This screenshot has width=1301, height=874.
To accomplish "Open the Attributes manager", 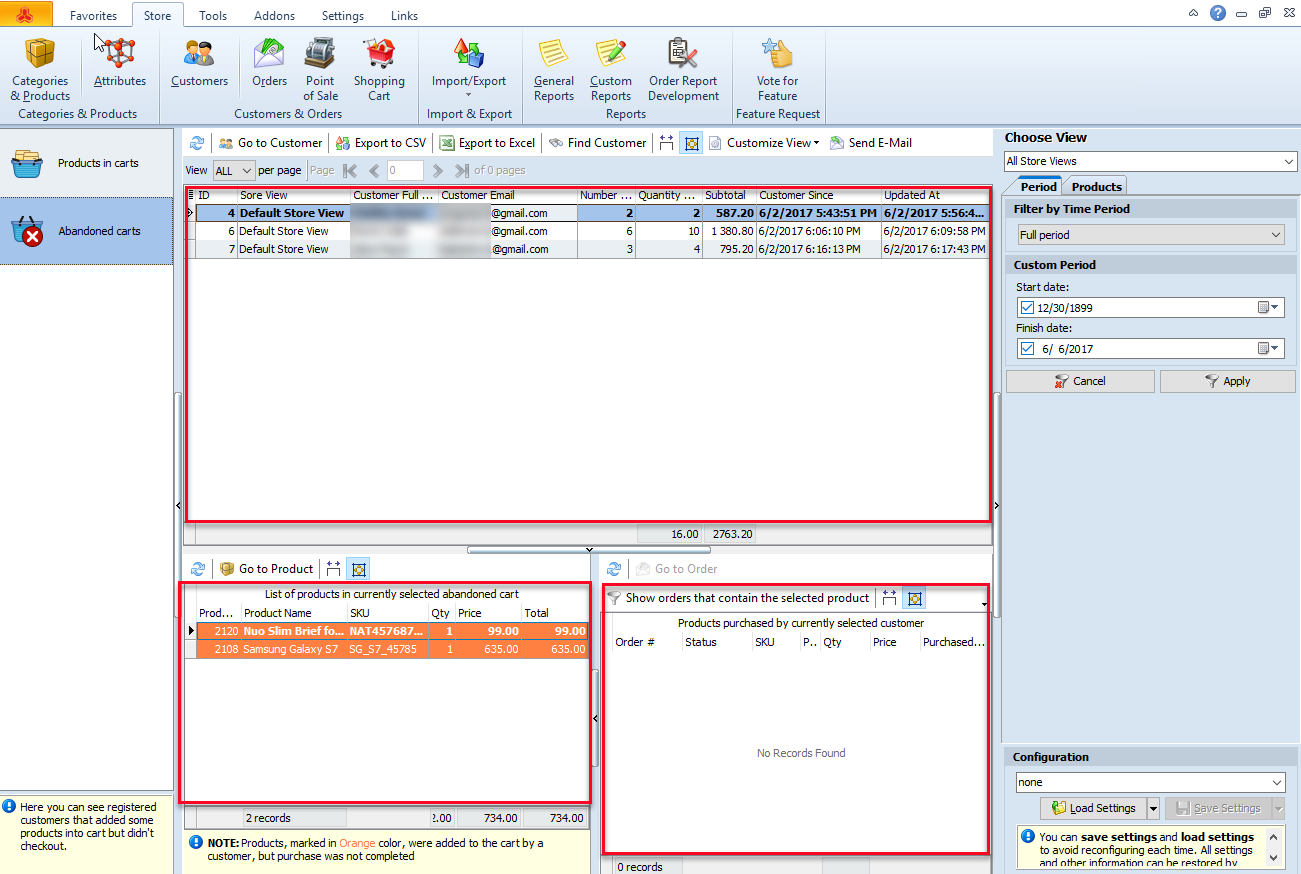I will click(x=120, y=63).
